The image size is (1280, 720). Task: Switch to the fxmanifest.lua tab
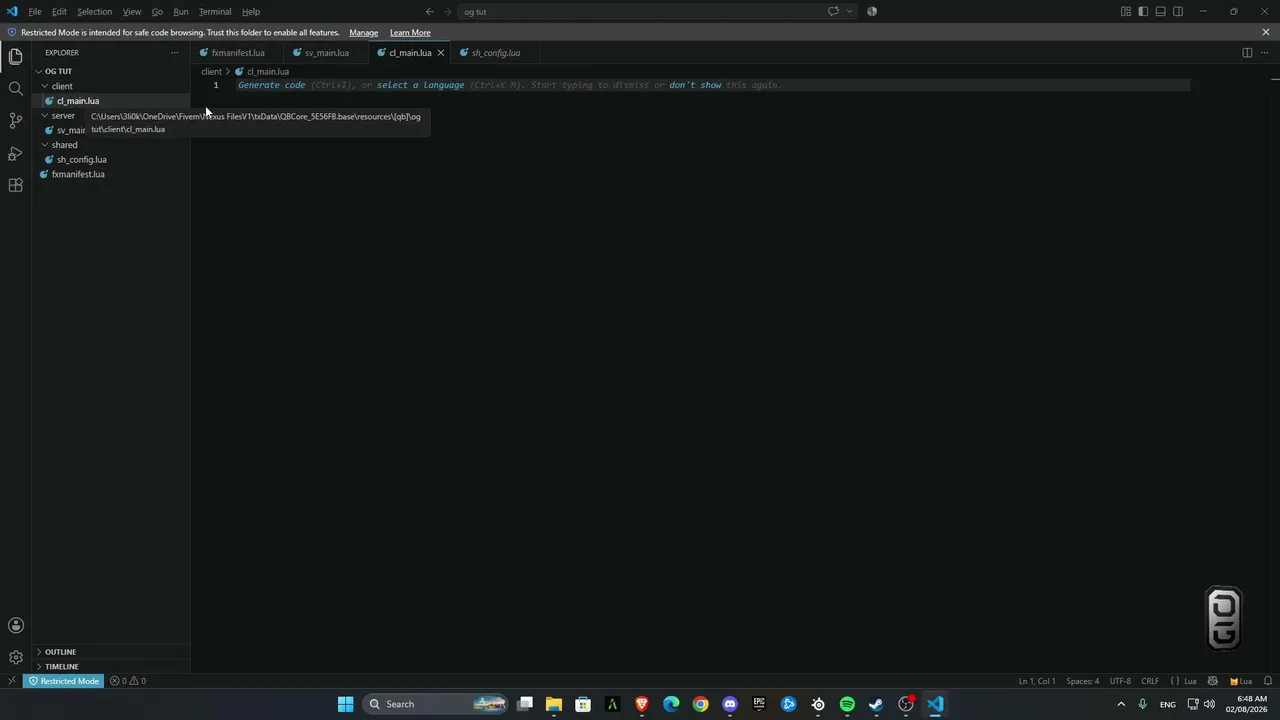point(238,53)
